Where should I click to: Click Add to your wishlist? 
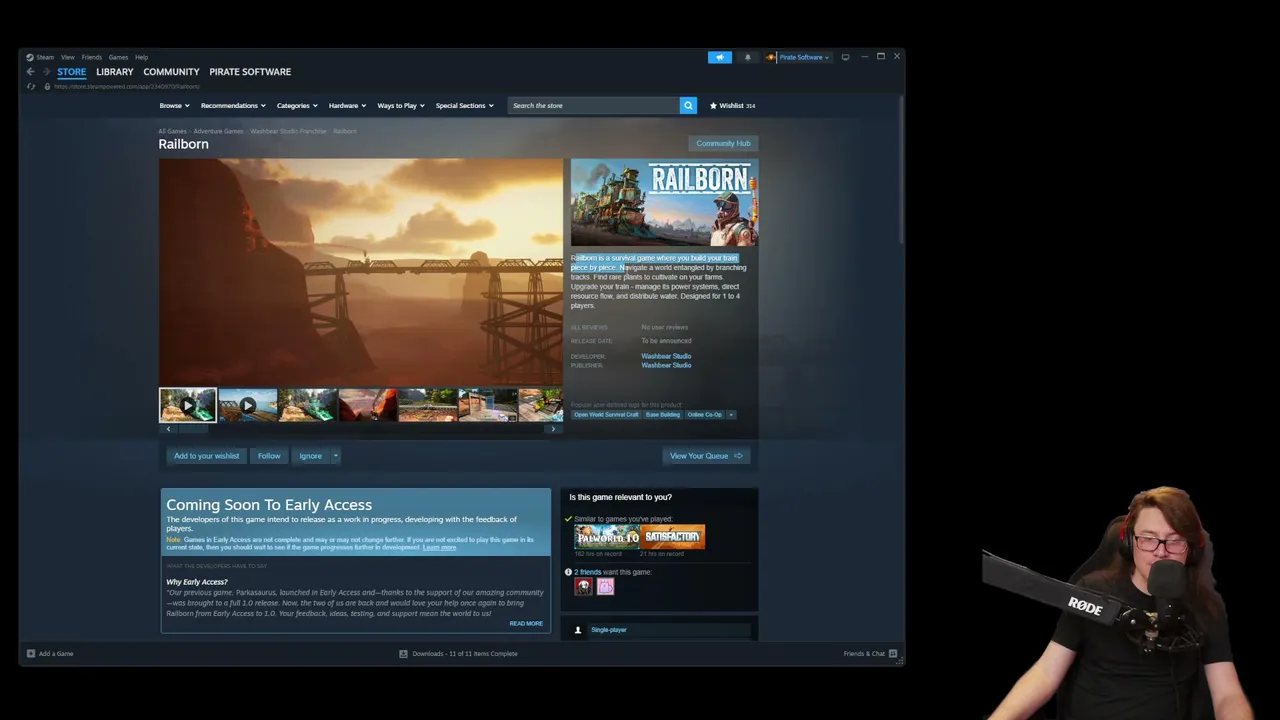(x=206, y=456)
